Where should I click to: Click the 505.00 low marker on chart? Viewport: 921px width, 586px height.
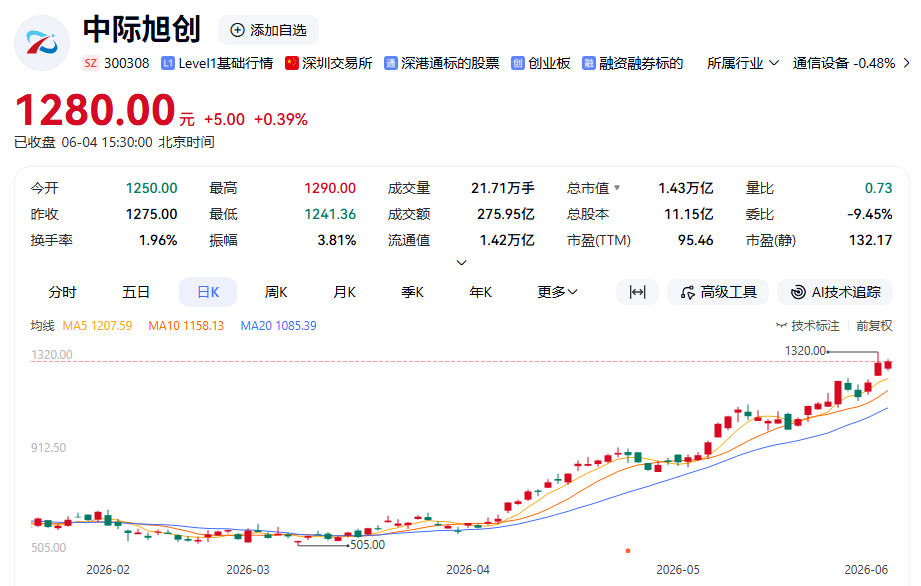368,545
